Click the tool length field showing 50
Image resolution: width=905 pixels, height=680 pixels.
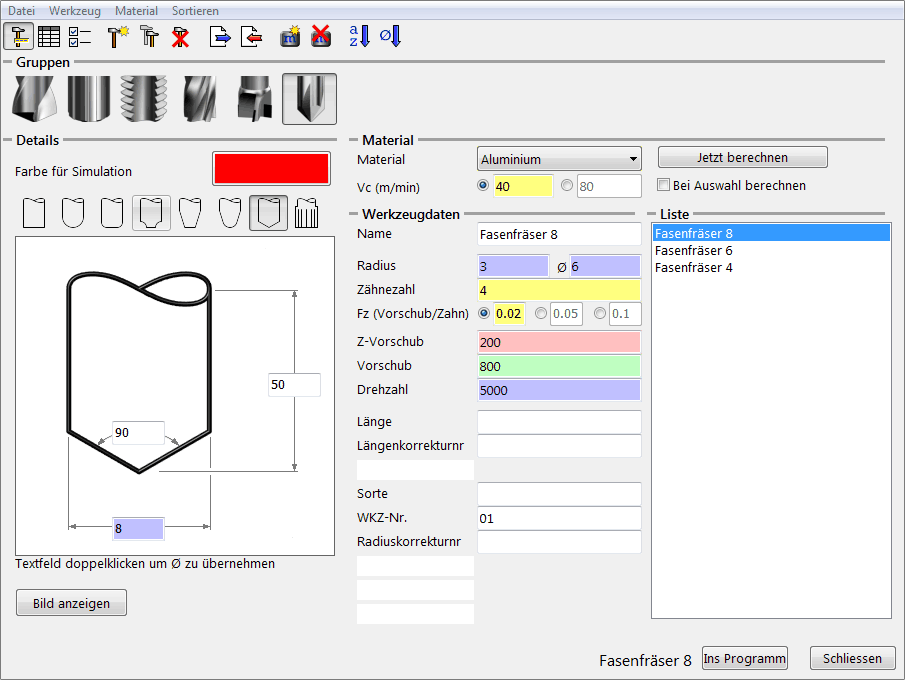click(294, 384)
